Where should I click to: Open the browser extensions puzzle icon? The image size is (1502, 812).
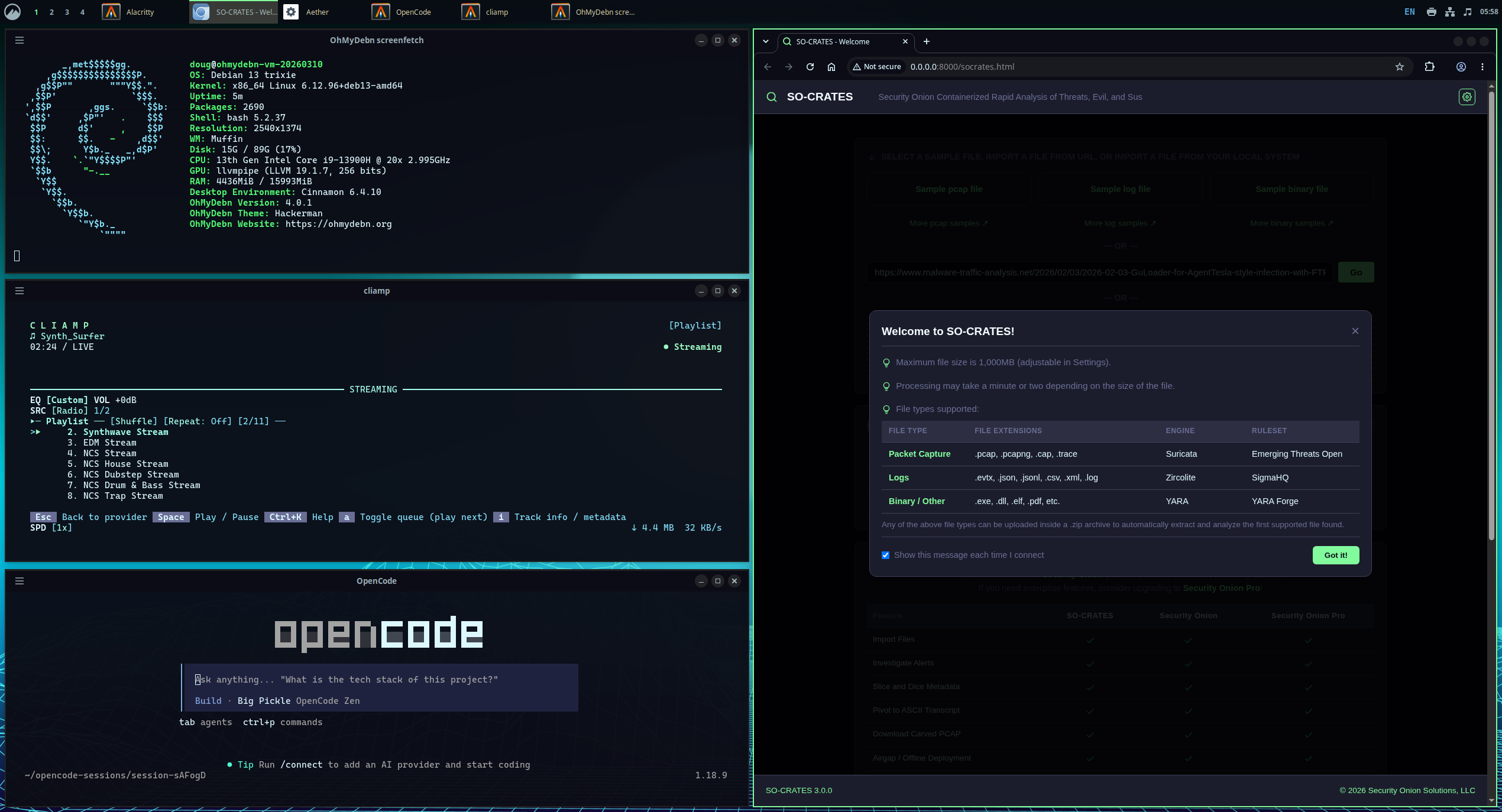[1429, 67]
